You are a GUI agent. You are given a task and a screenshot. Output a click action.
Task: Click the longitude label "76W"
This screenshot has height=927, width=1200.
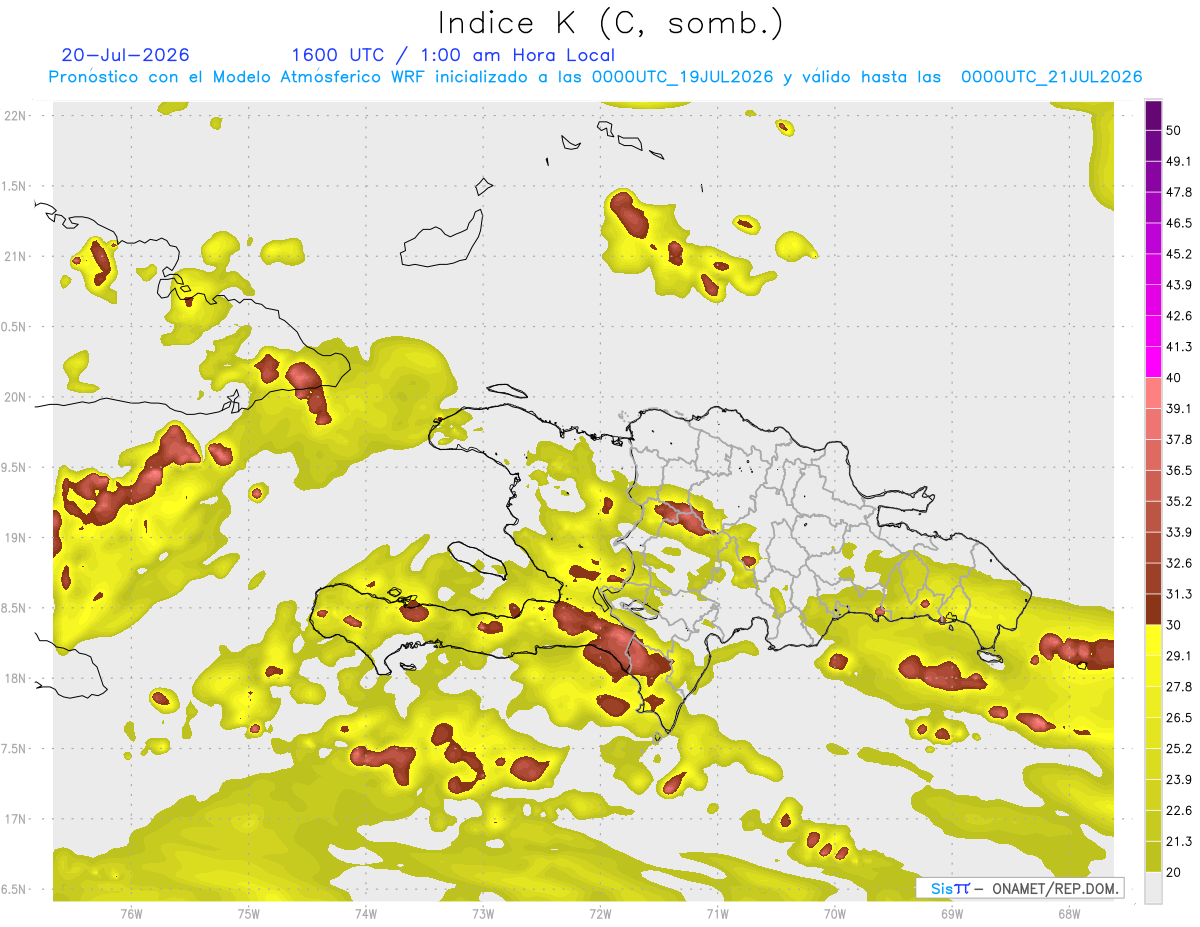131,913
